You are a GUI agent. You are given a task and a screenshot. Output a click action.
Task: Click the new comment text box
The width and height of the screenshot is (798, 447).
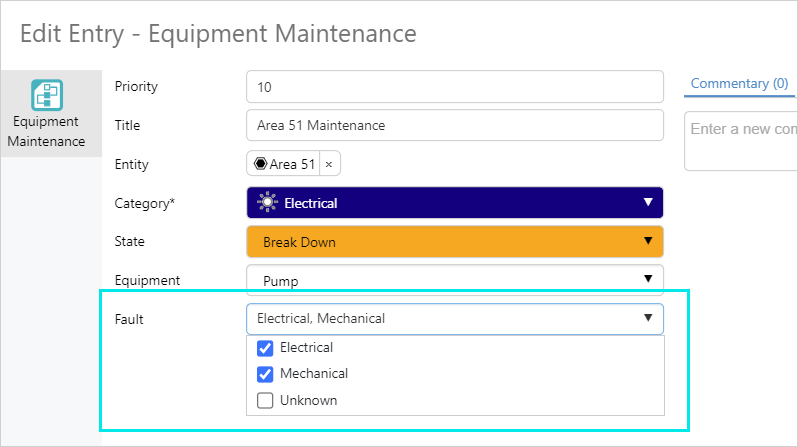[740, 140]
